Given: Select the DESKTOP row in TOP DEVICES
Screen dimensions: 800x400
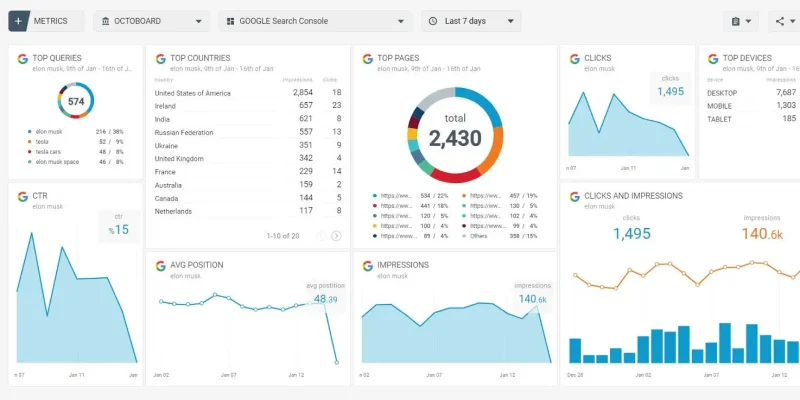Looking at the screenshot, I should pyautogui.click(x=753, y=93).
